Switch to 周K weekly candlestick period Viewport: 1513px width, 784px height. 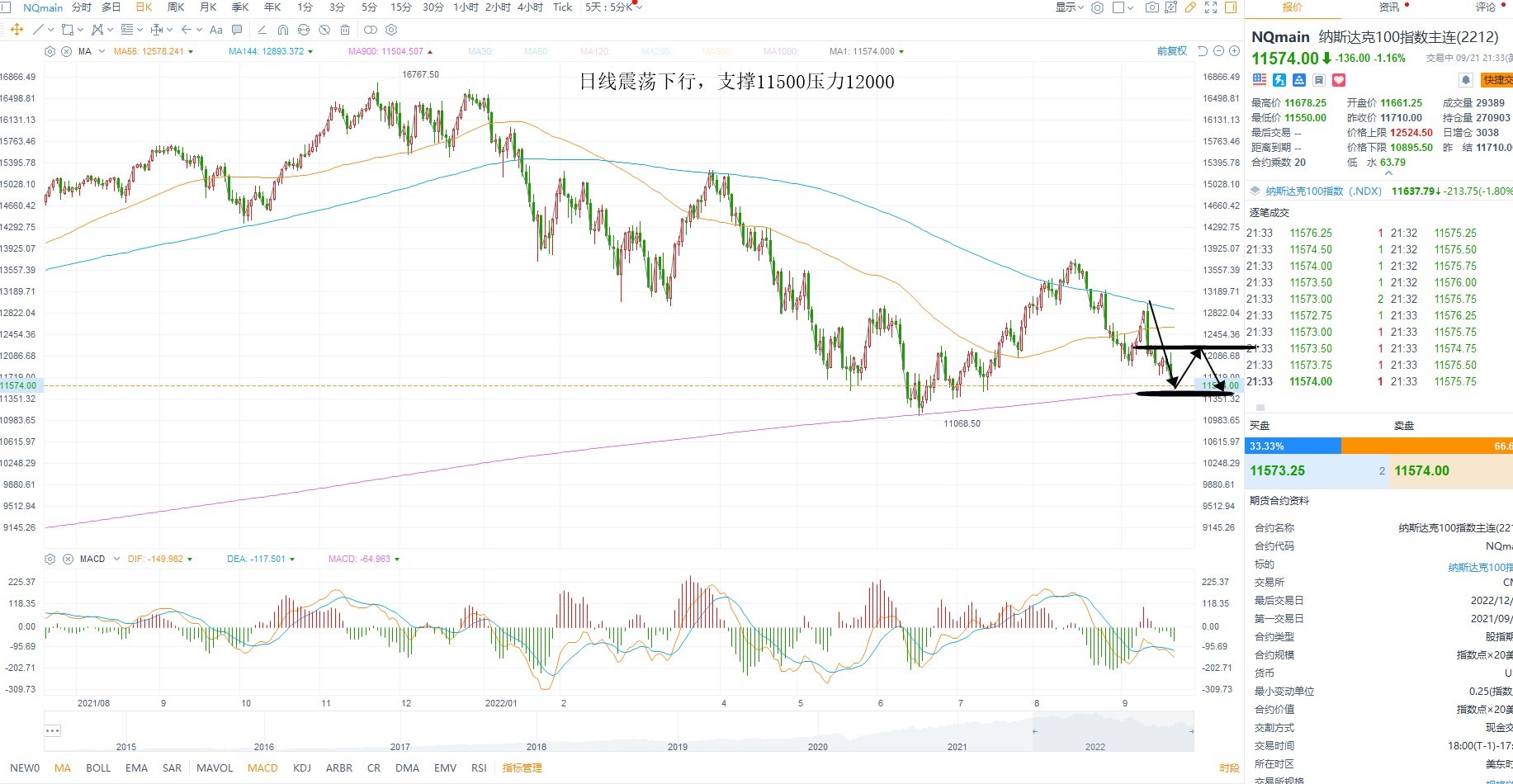click(x=176, y=7)
